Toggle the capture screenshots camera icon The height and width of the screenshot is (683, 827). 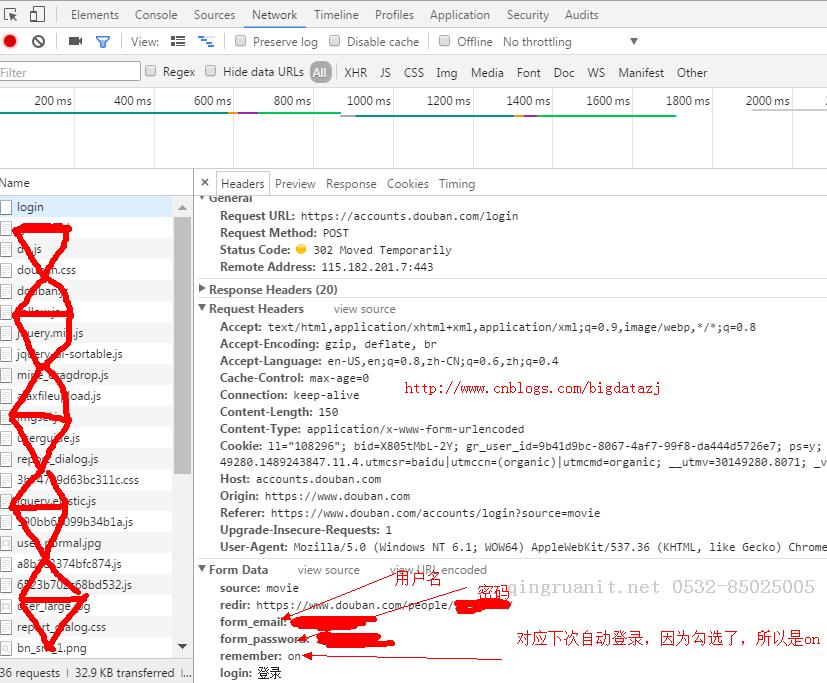[x=75, y=41]
